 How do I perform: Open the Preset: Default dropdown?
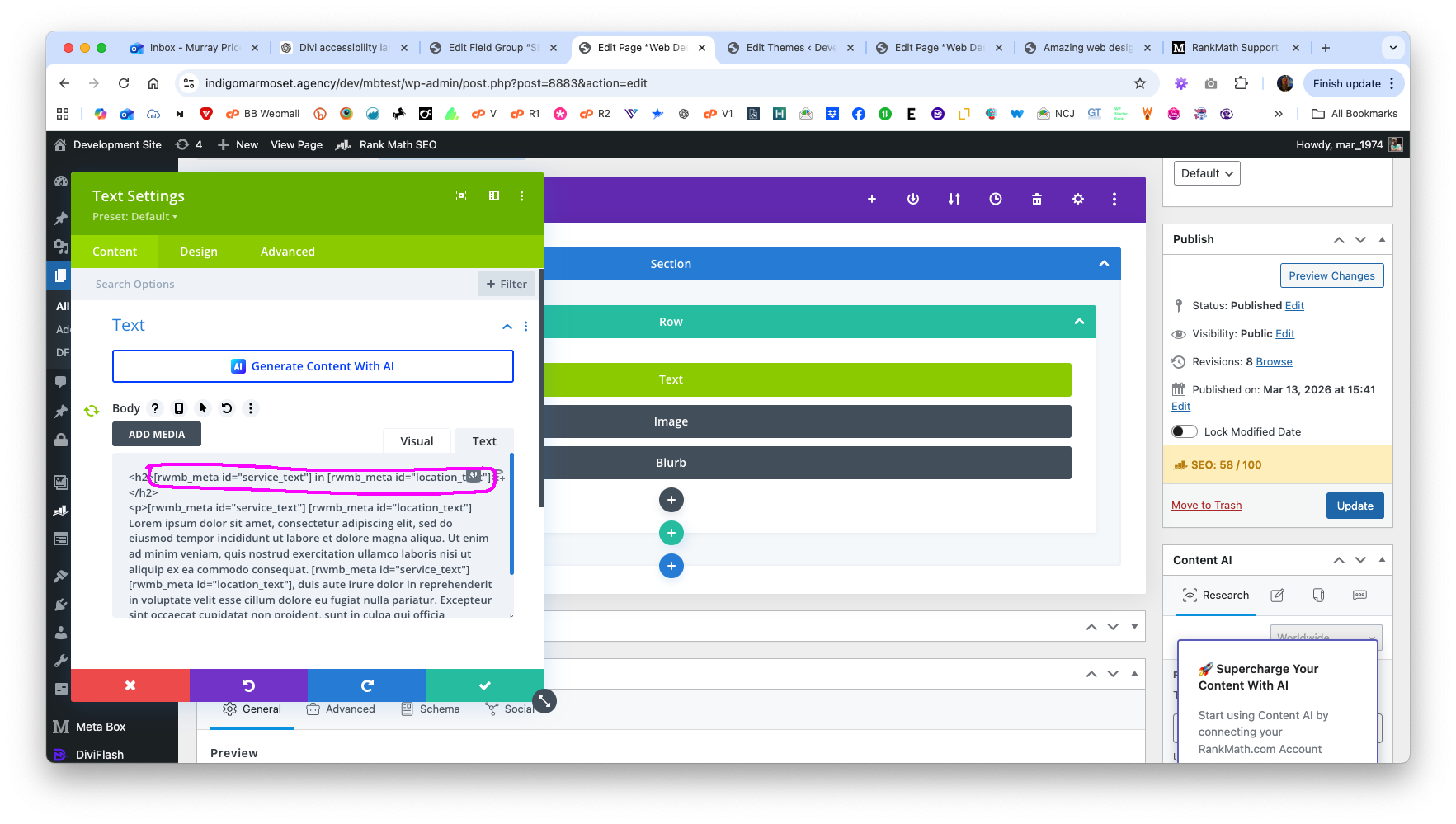[134, 217]
